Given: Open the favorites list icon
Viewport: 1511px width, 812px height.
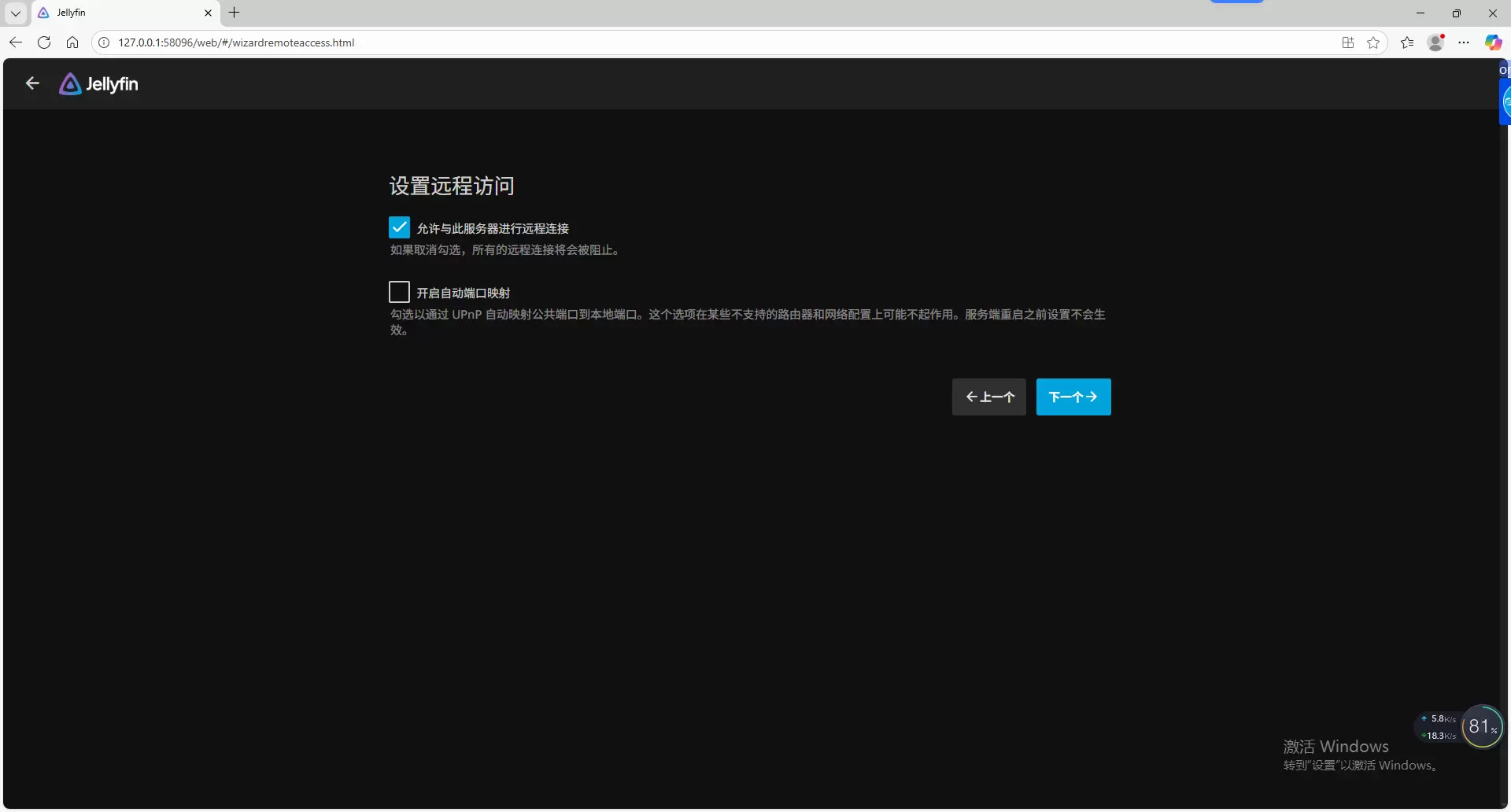Looking at the screenshot, I should [1407, 42].
